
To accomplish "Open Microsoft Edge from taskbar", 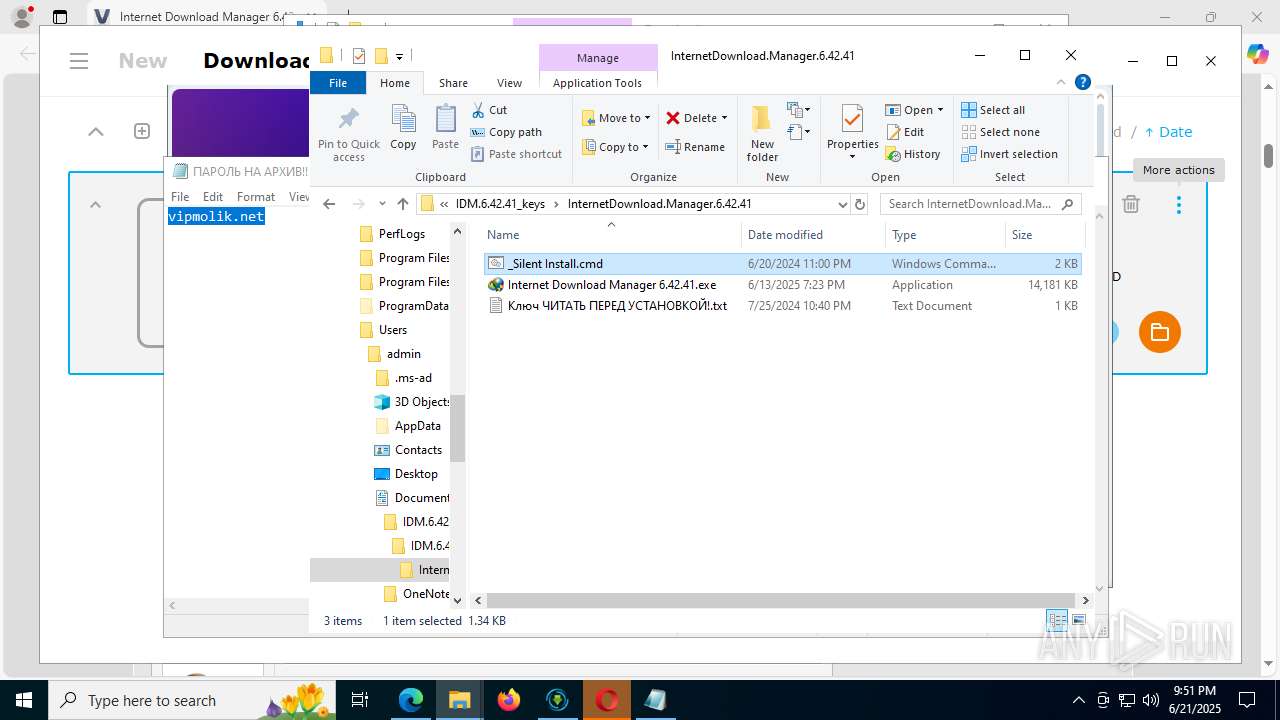I will (x=411, y=700).
